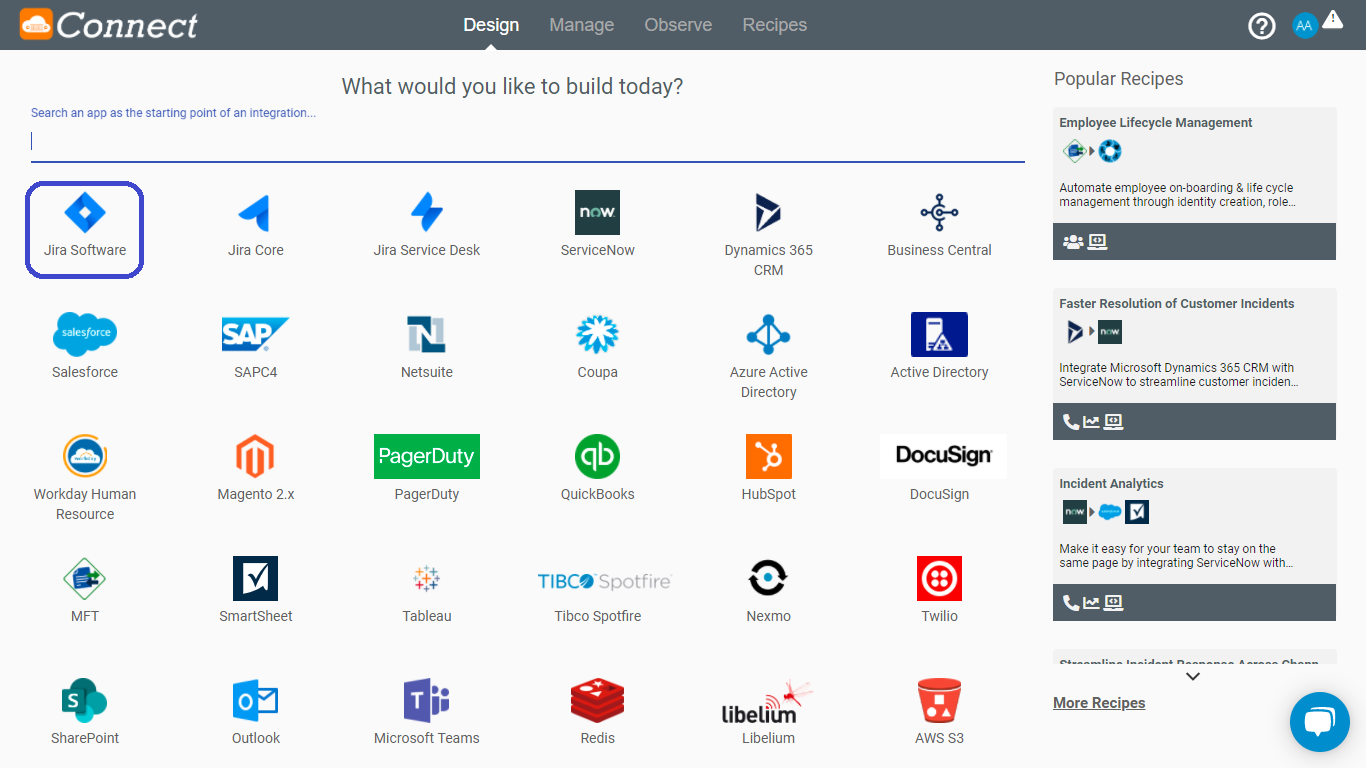Select the DocuSign app logo
The height and width of the screenshot is (768, 1366).
[943, 456]
